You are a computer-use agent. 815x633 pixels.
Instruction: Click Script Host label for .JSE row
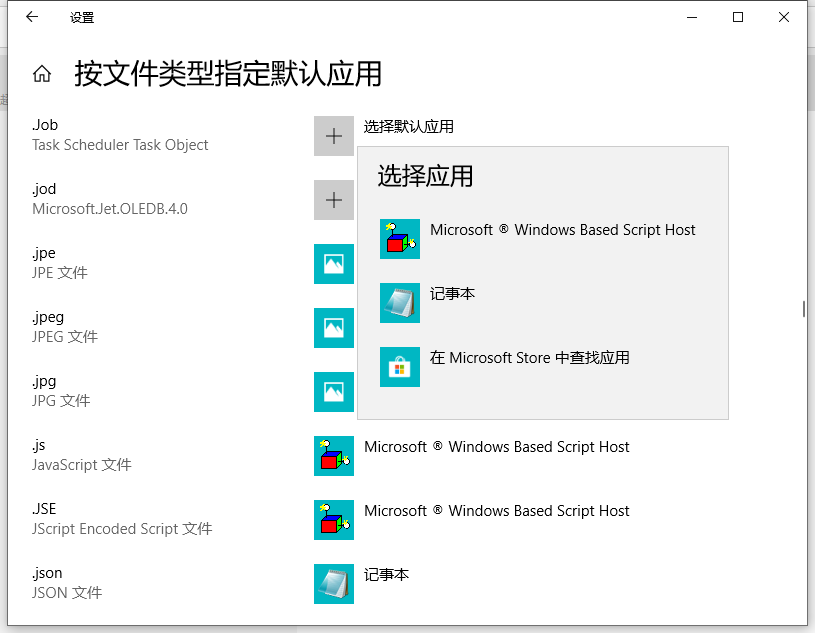click(496, 511)
